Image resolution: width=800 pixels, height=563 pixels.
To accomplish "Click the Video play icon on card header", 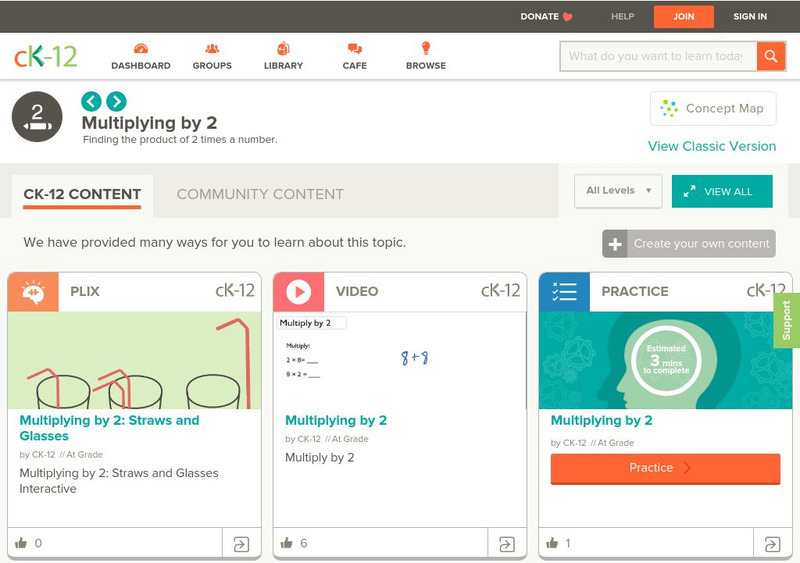I will click(x=298, y=292).
